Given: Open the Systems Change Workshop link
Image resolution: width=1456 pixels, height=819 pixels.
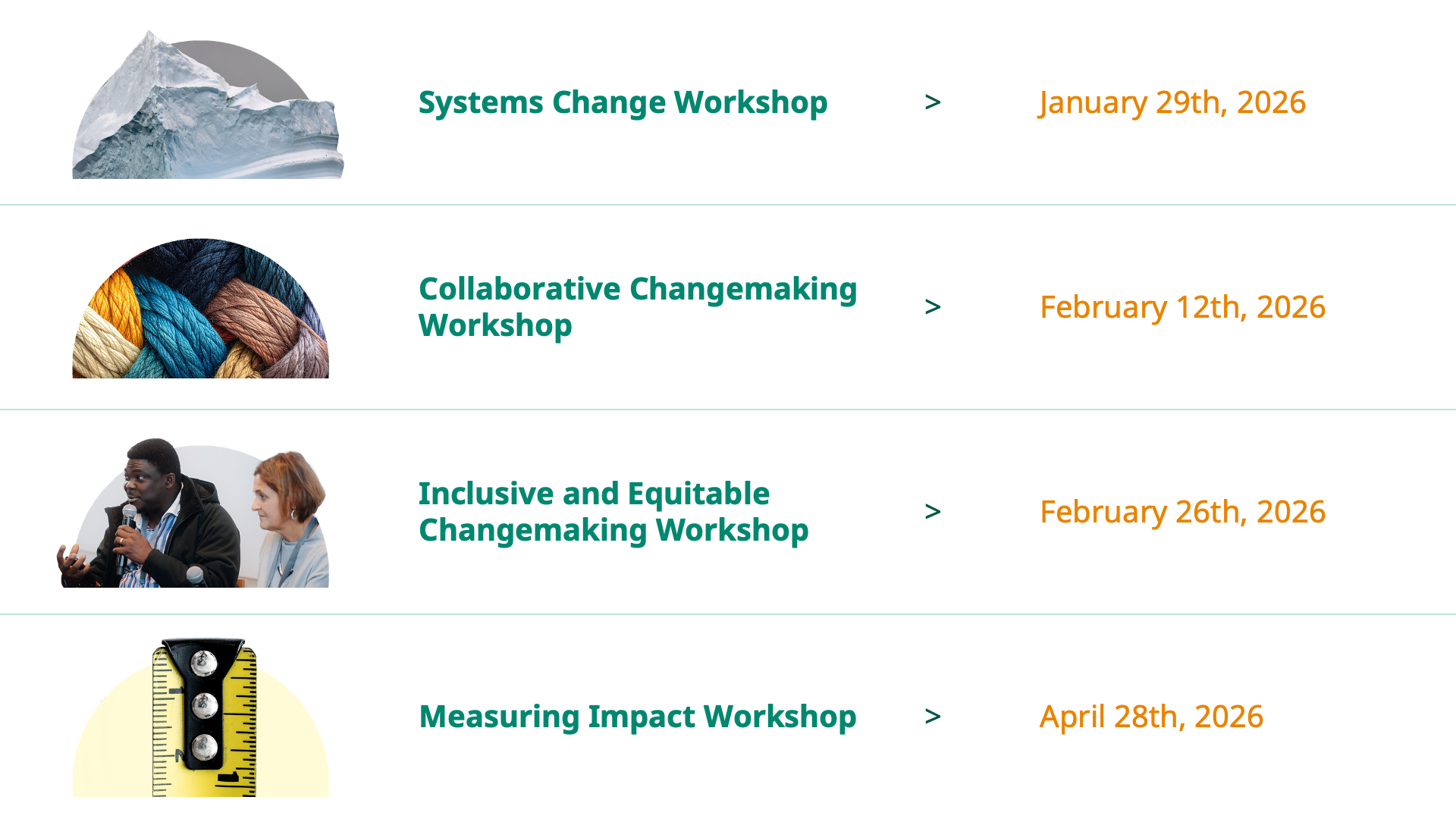Looking at the screenshot, I should click(x=623, y=102).
